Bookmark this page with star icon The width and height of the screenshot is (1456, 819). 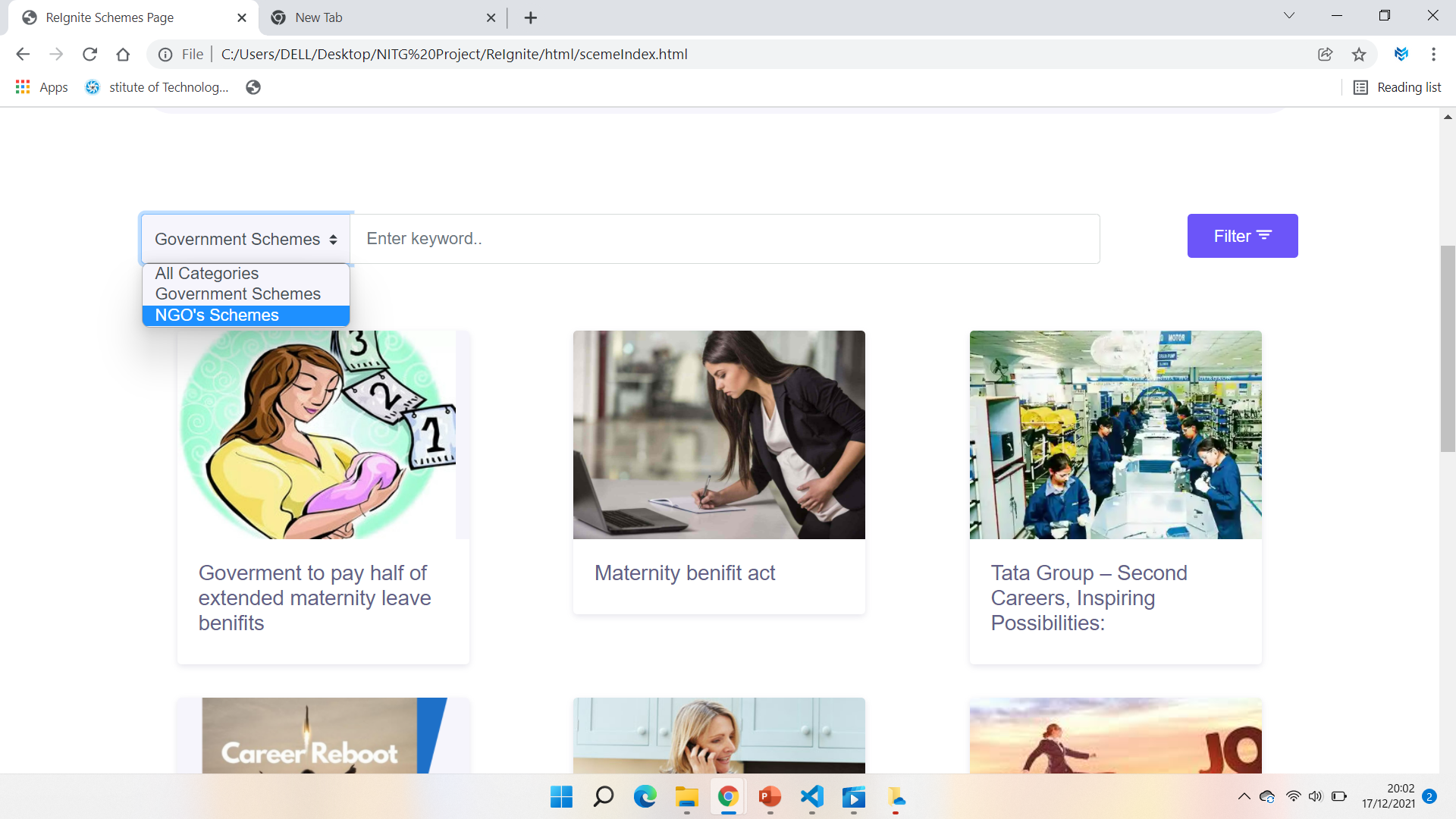pyautogui.click(x=1359, y=54)
